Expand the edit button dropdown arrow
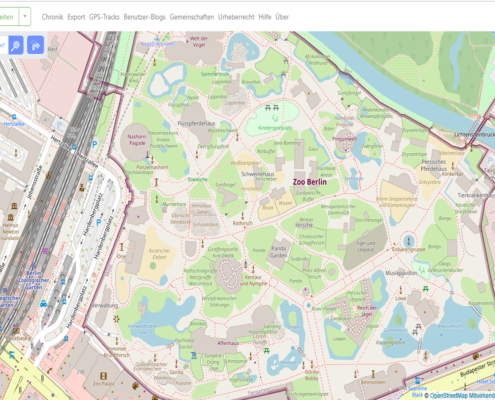495x400 pixels. pos(25,16)
